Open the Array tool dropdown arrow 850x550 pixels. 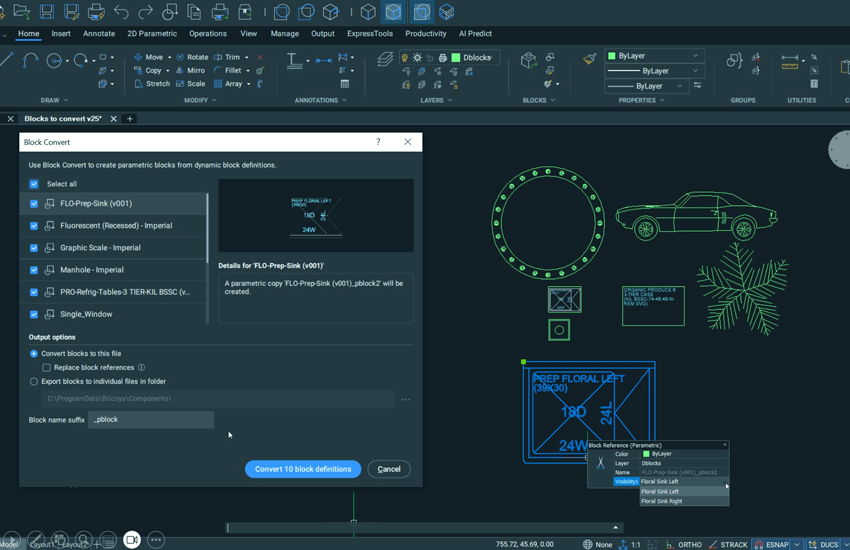point(248,84)
